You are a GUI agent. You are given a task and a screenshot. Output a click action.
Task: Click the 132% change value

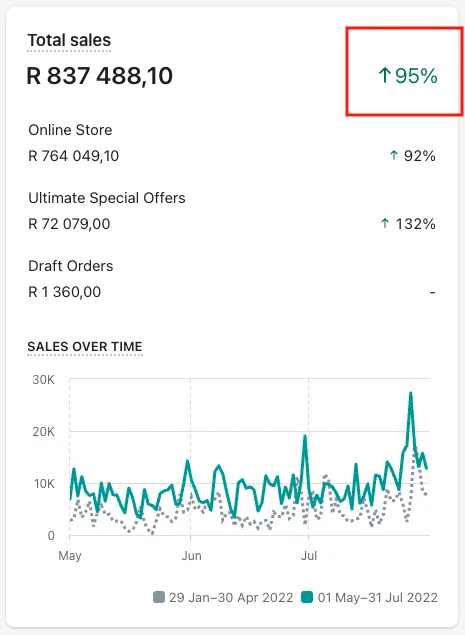click(416, 224)
